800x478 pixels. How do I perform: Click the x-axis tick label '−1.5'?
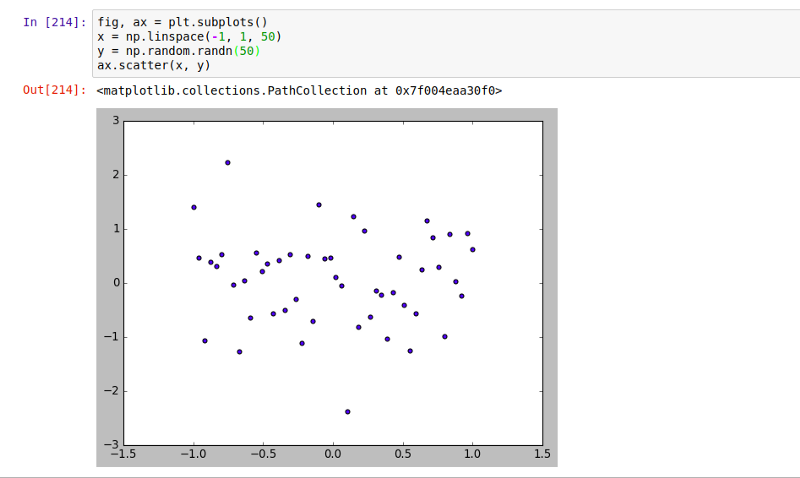(123, 454)
